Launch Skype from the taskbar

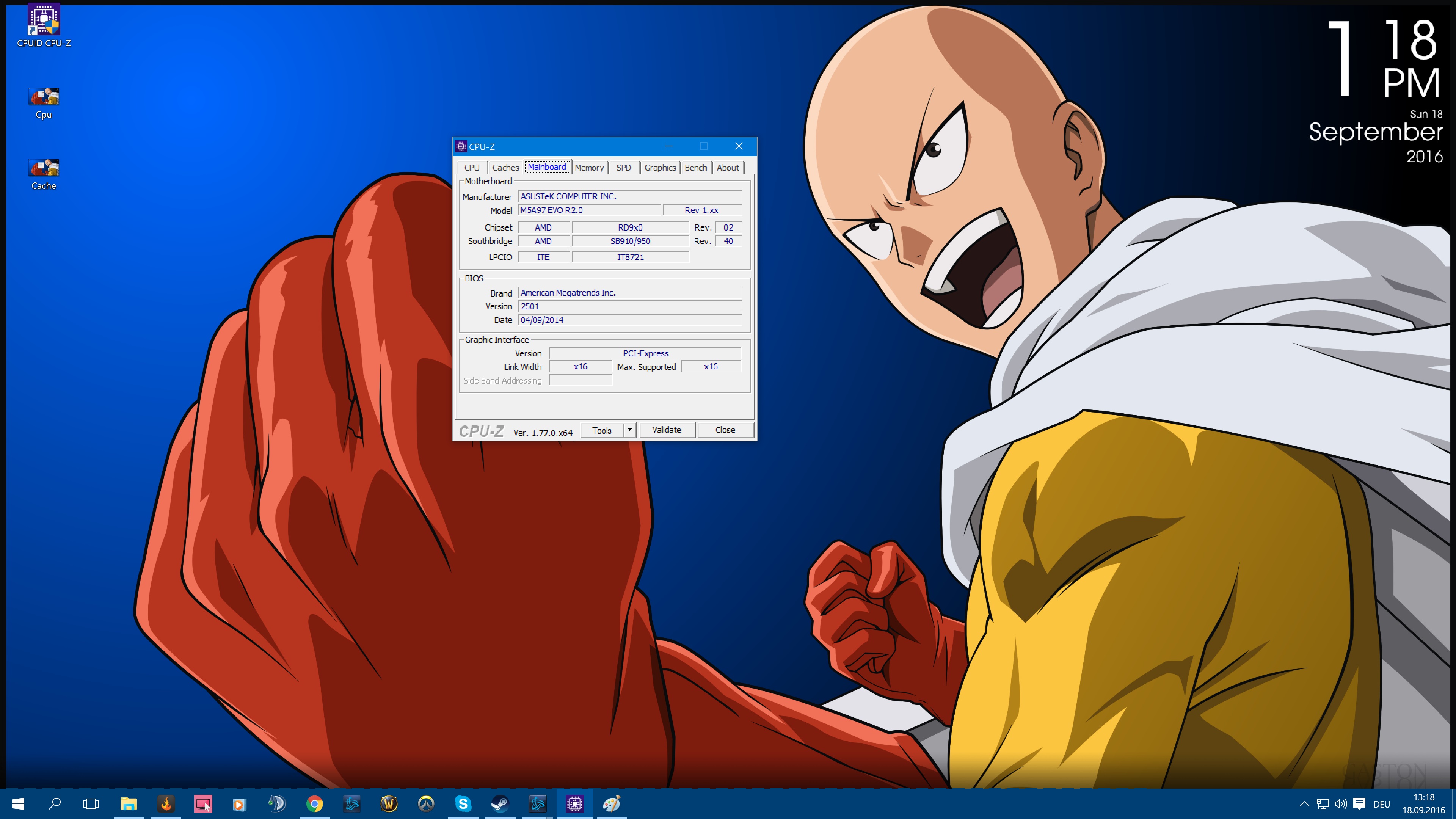coord(463,803)
